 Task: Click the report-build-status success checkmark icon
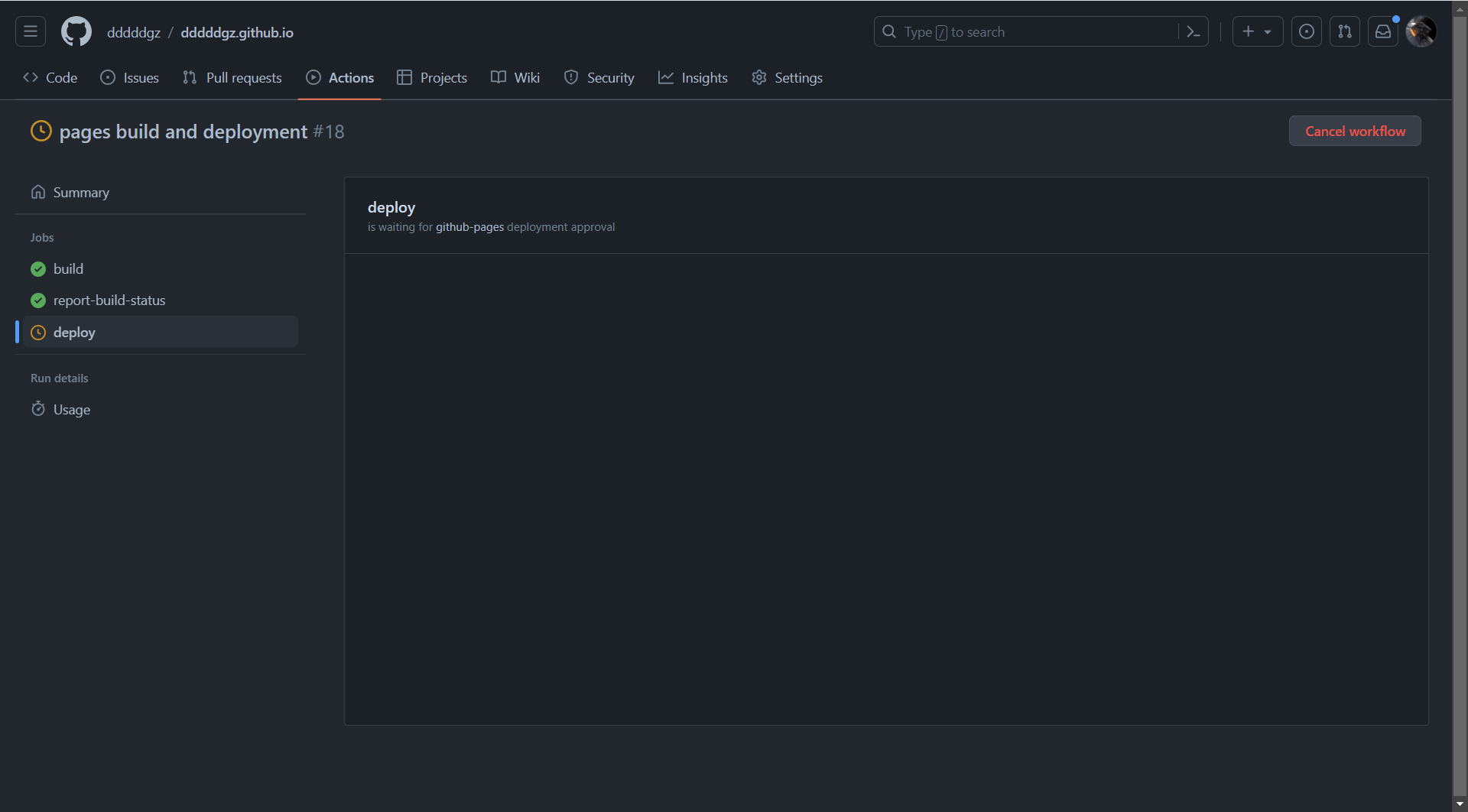(38, 300)
